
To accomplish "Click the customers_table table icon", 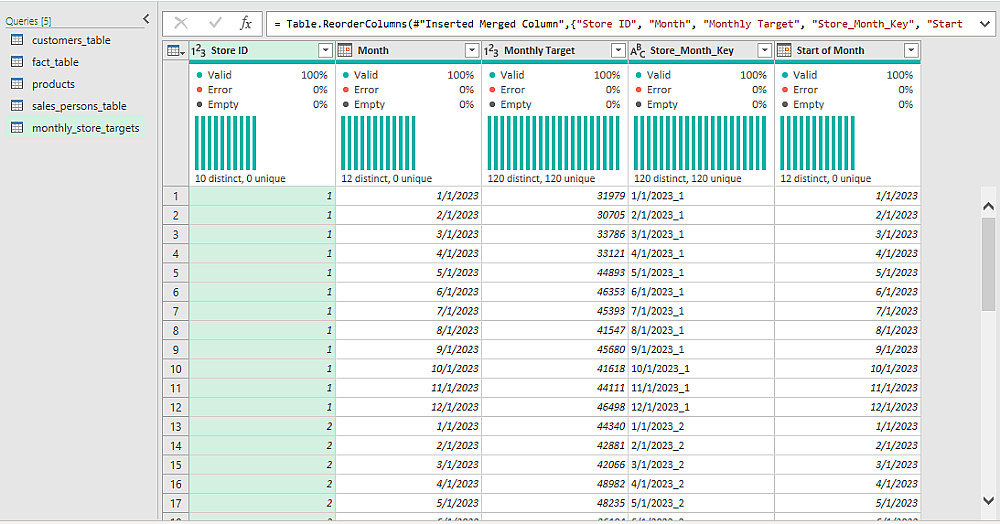I will pyautogui.click(x=17, y=40).
